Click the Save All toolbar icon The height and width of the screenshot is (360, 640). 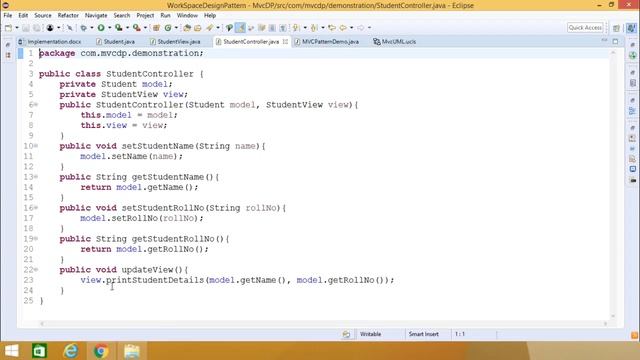(x=36, y=28)
